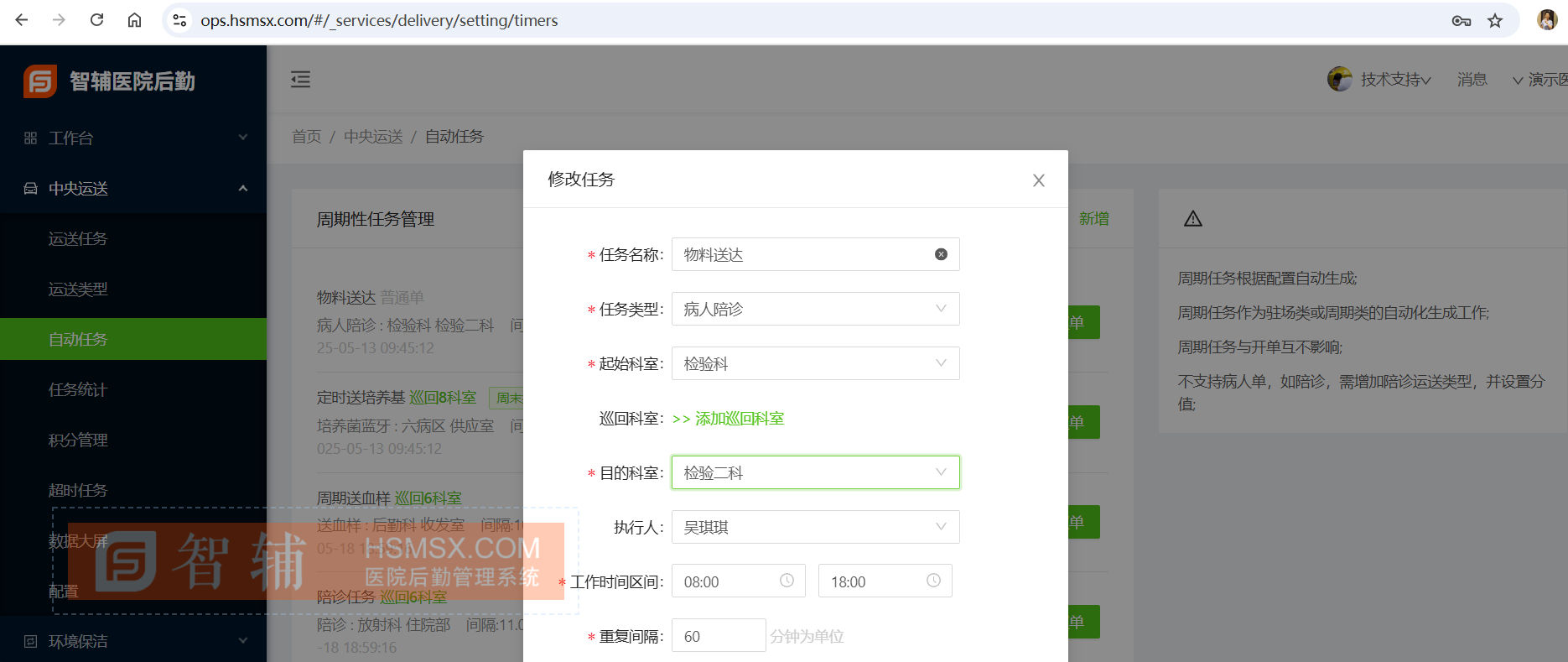Close the 修改任务 dialog
Viewport: 1568px width, 662px height.
[x=1038, y=180]
